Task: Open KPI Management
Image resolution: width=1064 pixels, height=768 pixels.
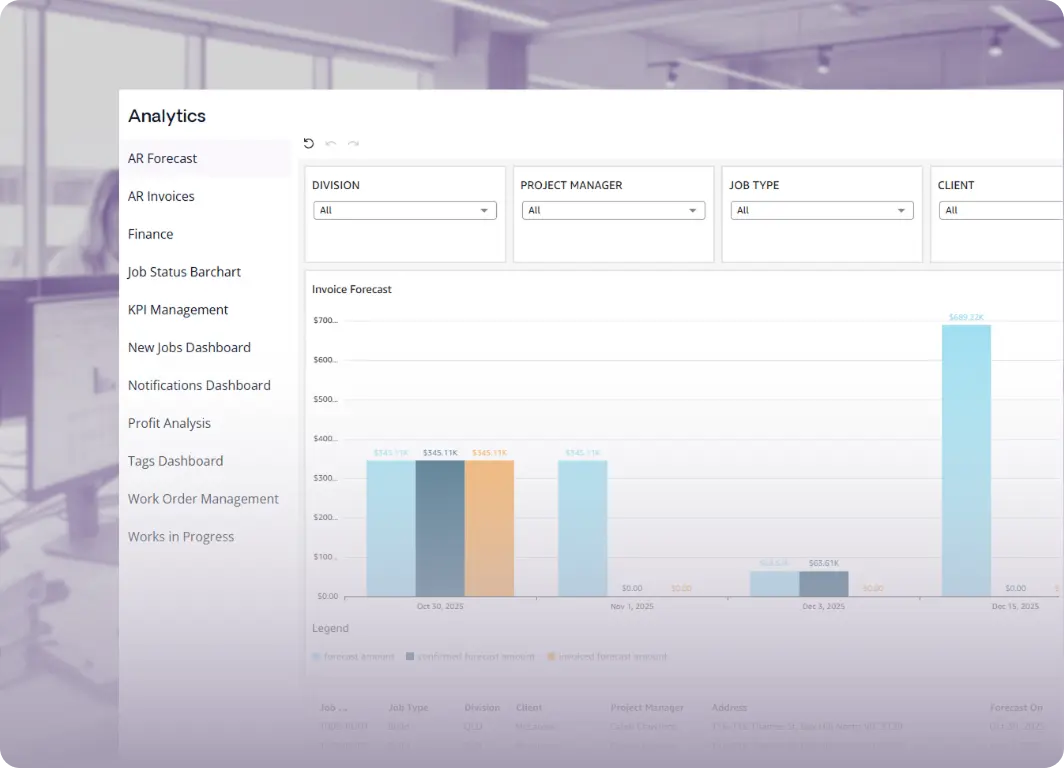Action: pos(177,309)
